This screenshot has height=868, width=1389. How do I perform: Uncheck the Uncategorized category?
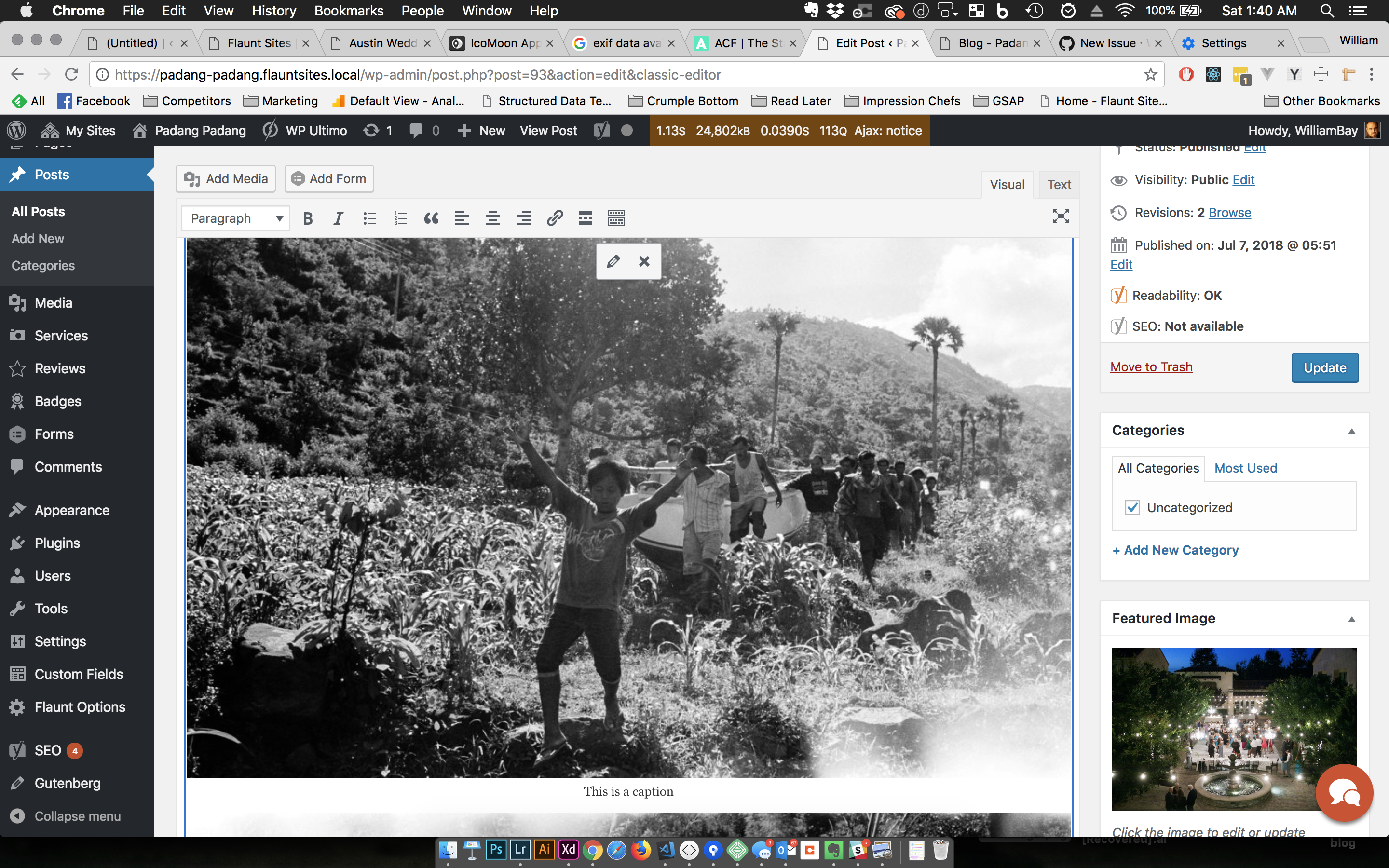click(1132, 507)
